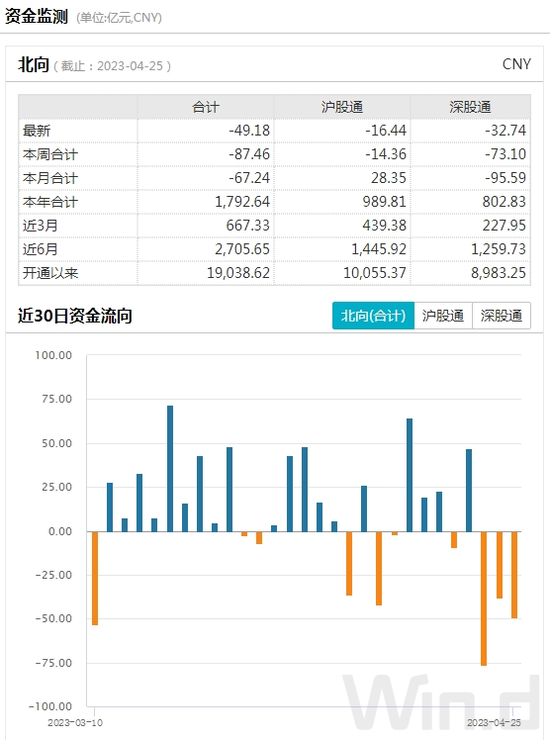Viewport: 550px width, 740px height.
Task: Click the value -32.74
Action: pos(505,131)
